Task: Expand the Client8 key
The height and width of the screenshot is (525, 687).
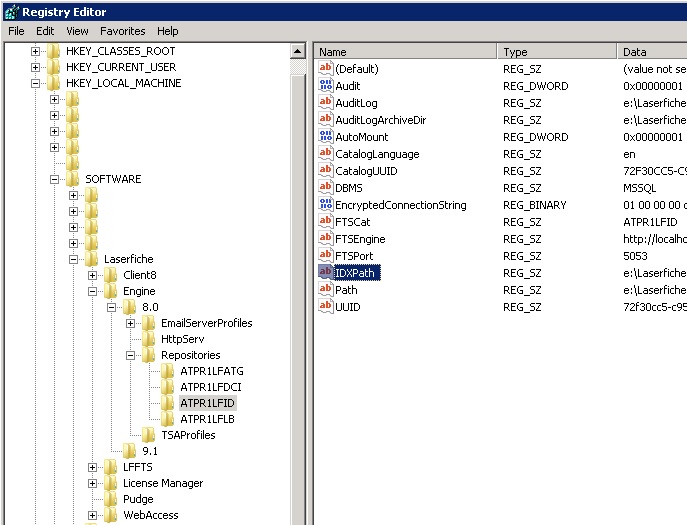Action: (x=92, y=275)
